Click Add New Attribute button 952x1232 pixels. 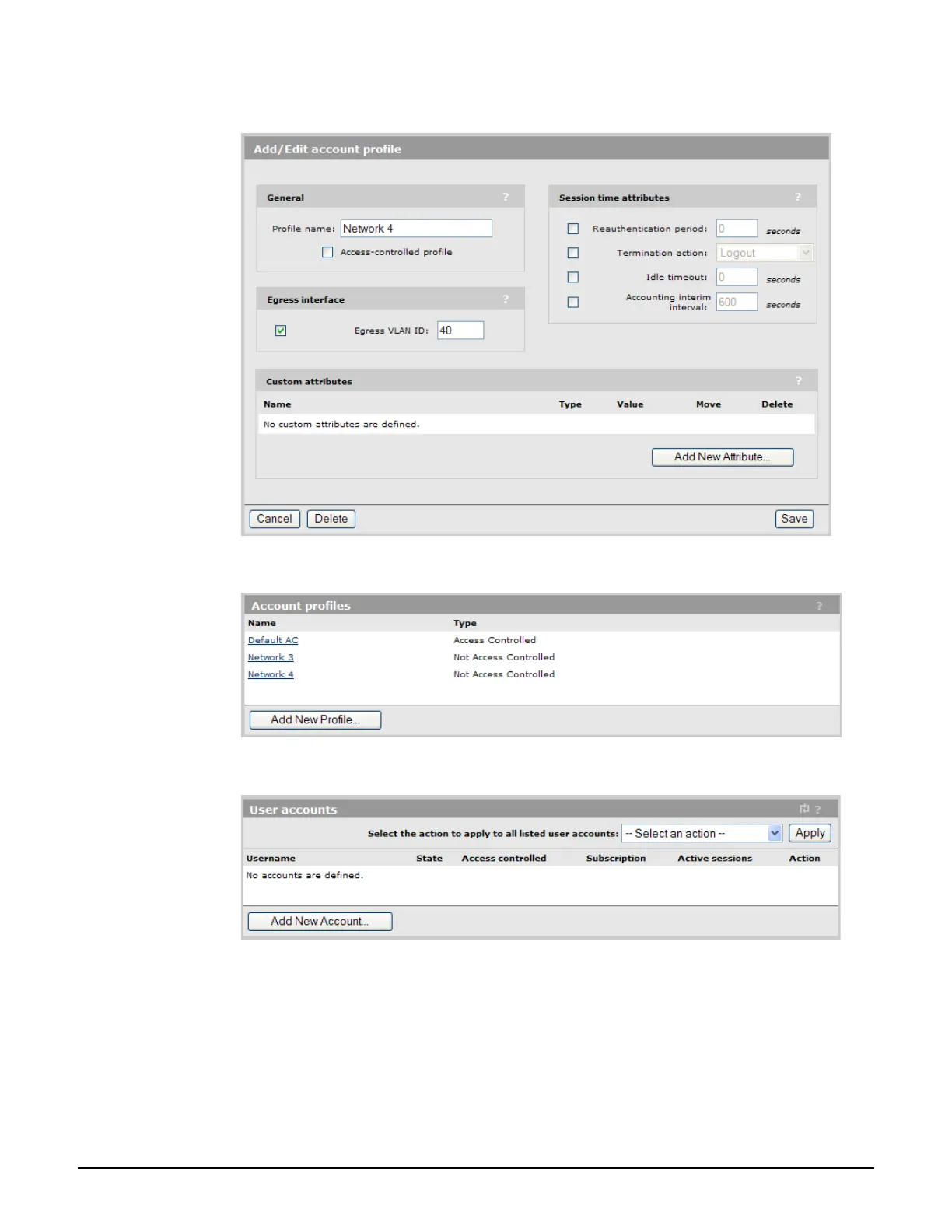coord(723,457)
